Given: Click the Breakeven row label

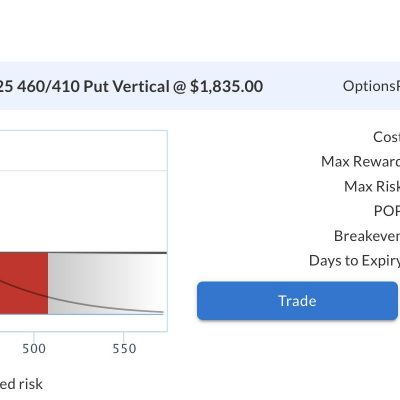Looking at the screenshot, I should click(x=367, y=236).
